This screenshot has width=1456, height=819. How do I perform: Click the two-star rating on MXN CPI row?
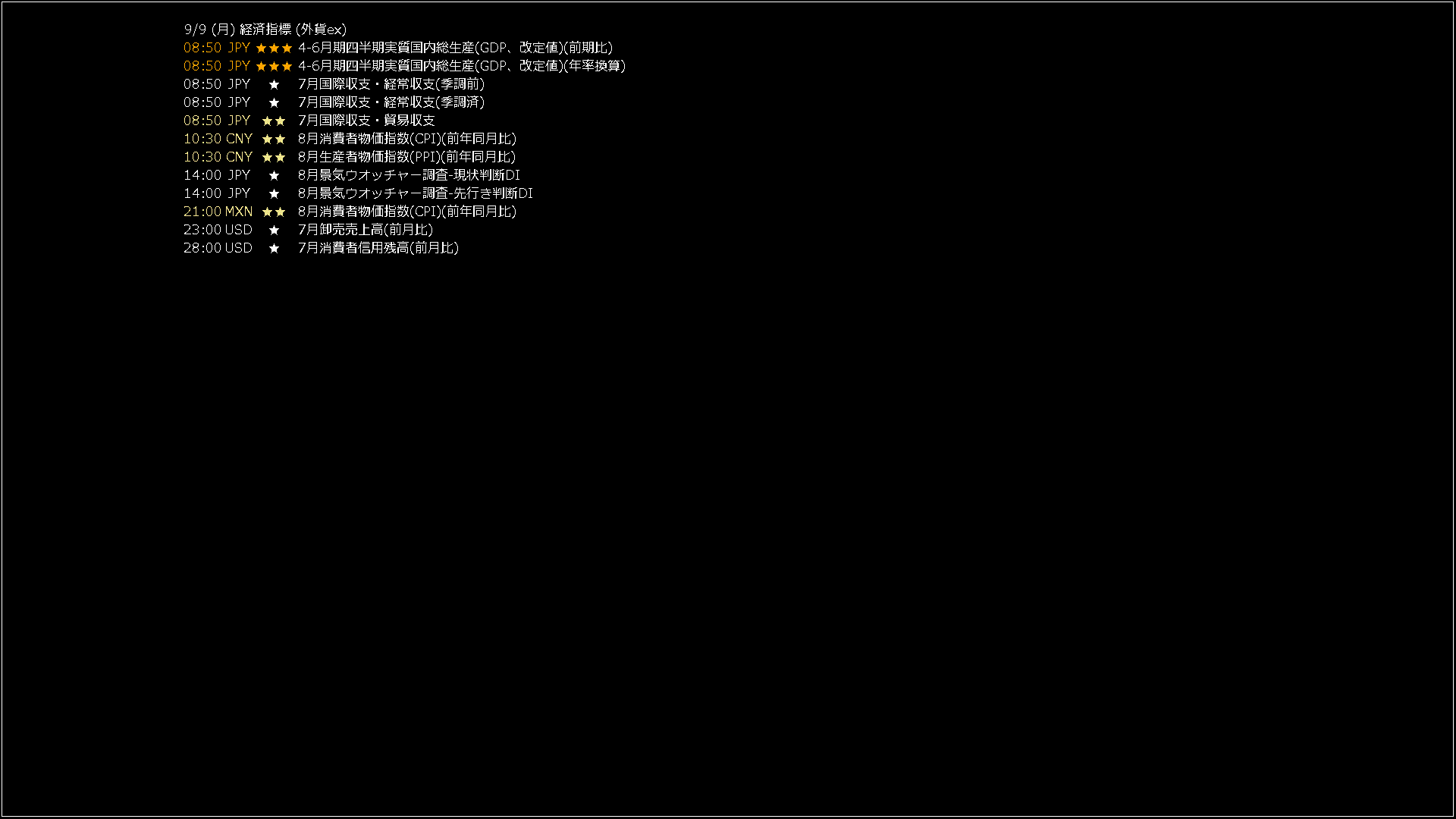pos(274,212)
